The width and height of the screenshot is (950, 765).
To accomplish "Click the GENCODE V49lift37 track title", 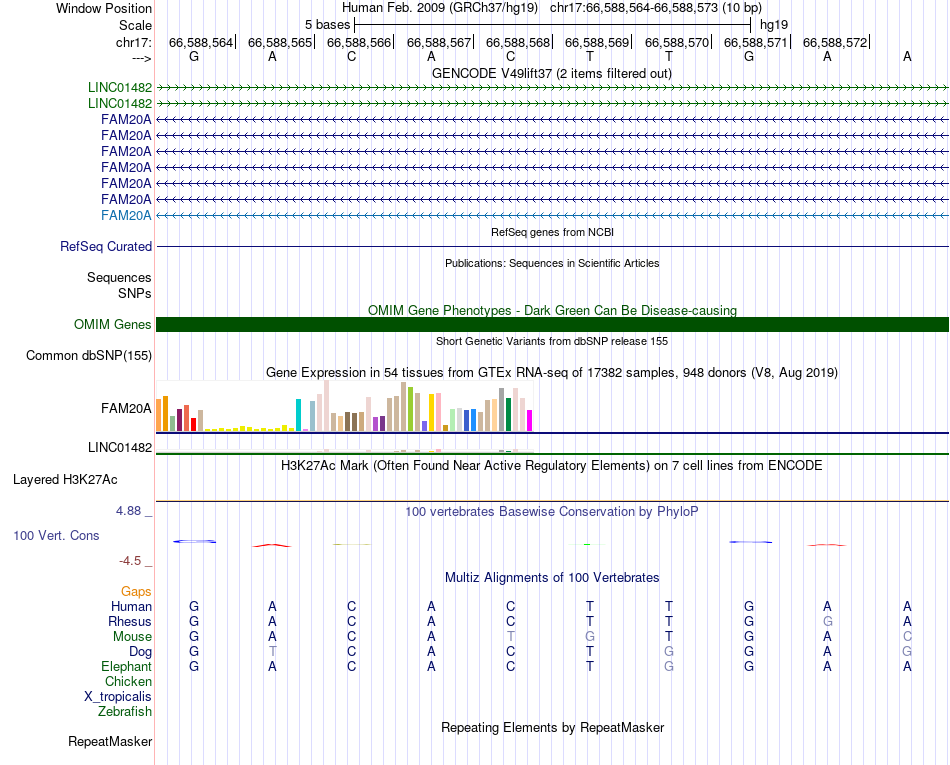I will tap(552, 73).
